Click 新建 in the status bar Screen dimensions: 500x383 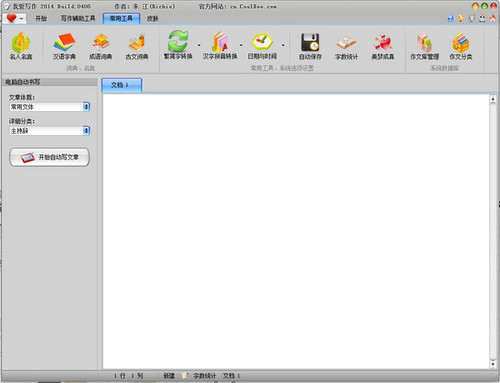(x=169, y=376)
